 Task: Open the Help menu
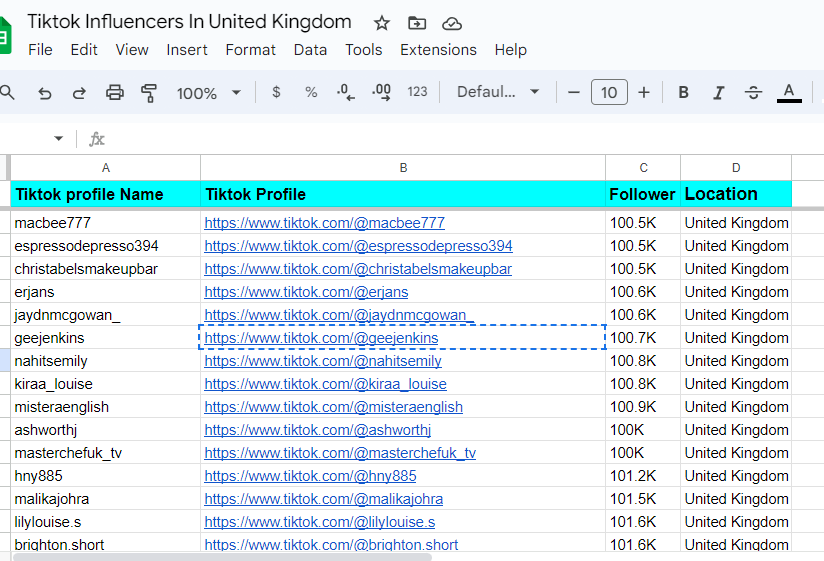pyautogui.click(x=510, y=50)
